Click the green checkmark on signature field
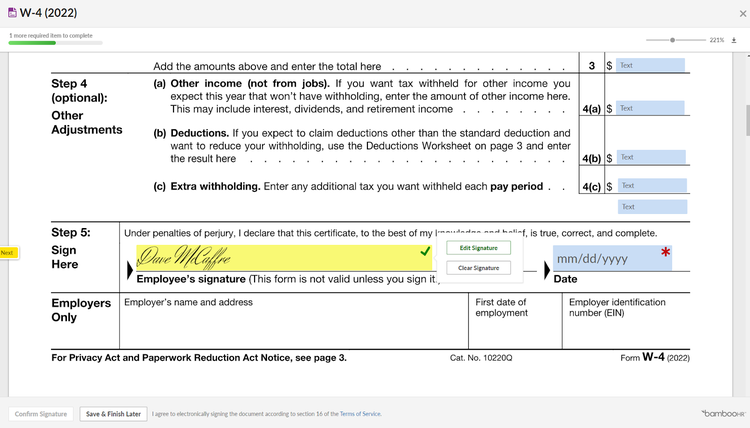The width and height of the screenshot is (750, 428). (x=425, y=251)
